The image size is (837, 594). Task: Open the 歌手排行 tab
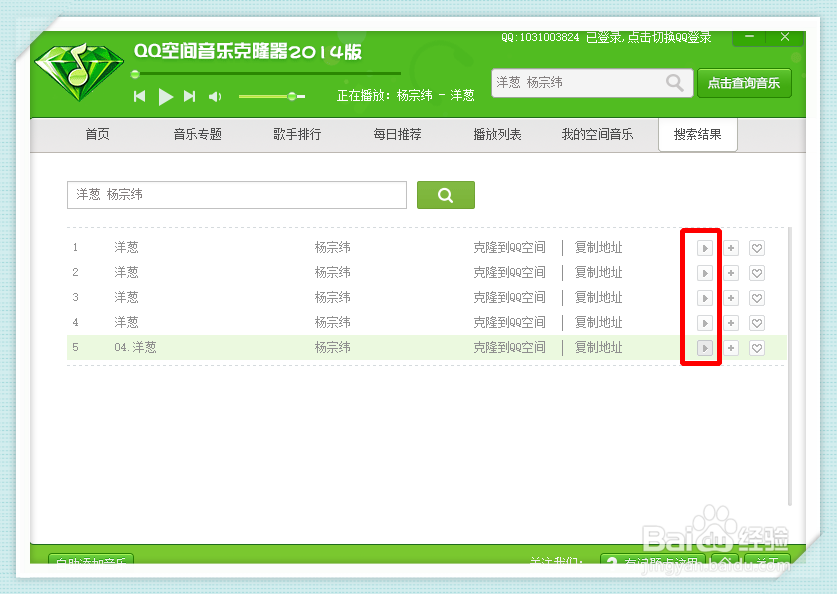tap(297, 134)
